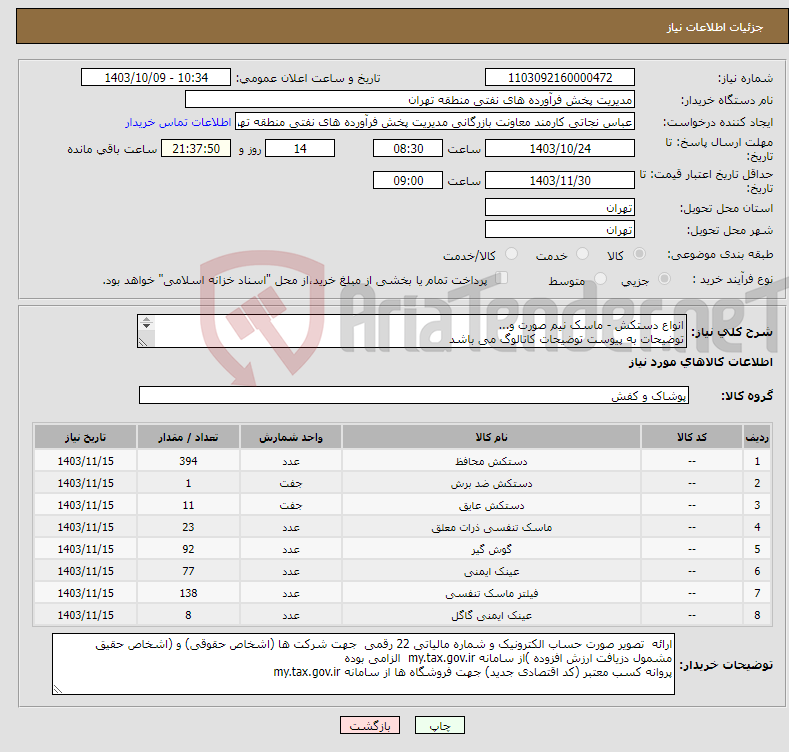The height and width of the screenshot is (752, 789).
Task: Click the goods group field پوشاک و کفش
Action: pyautogui.click(x=414, y=396)
